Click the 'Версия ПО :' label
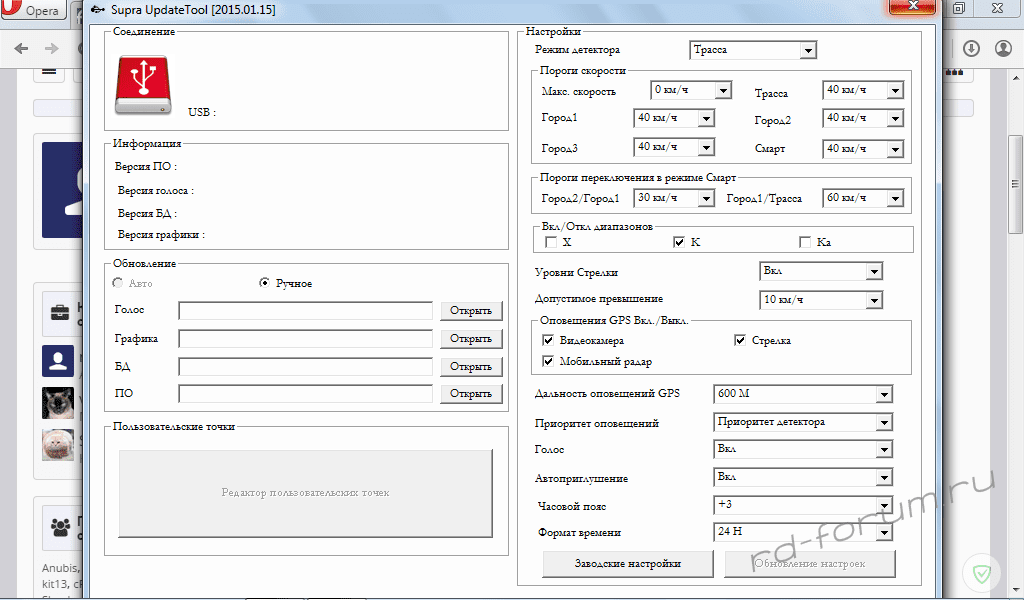The height and width of the screenshot is (600, 1024). coord(146,166)
